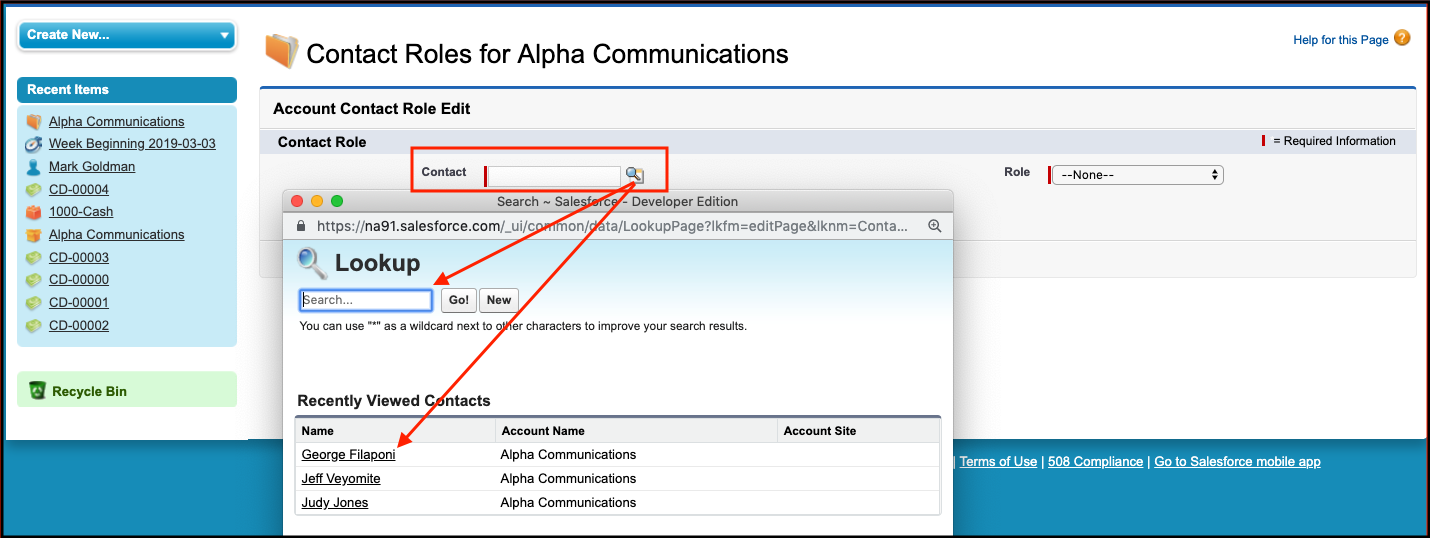
Task: Click the Recycle Bin icon in sidebar
Action: tap(37, 390)
